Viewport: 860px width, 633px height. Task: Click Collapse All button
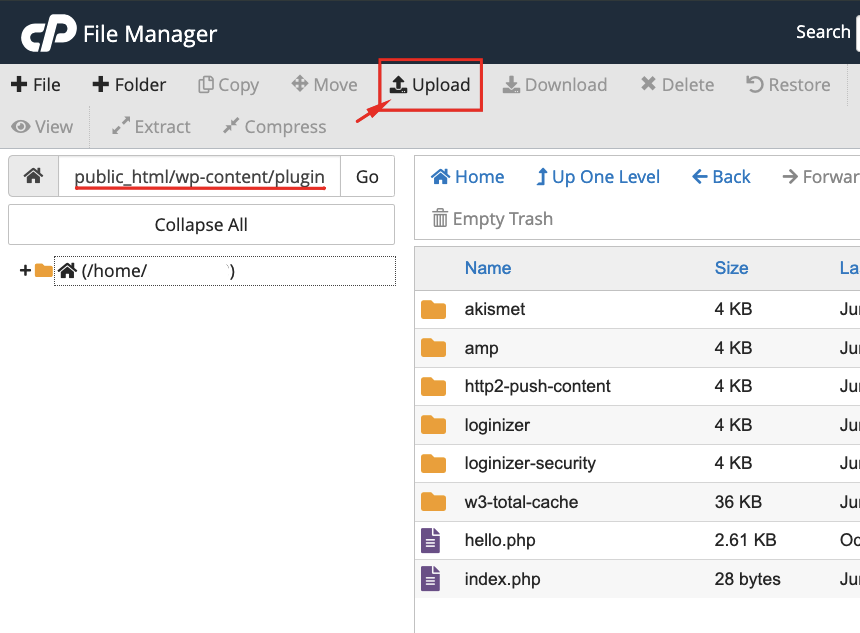(x=201, y=224)
